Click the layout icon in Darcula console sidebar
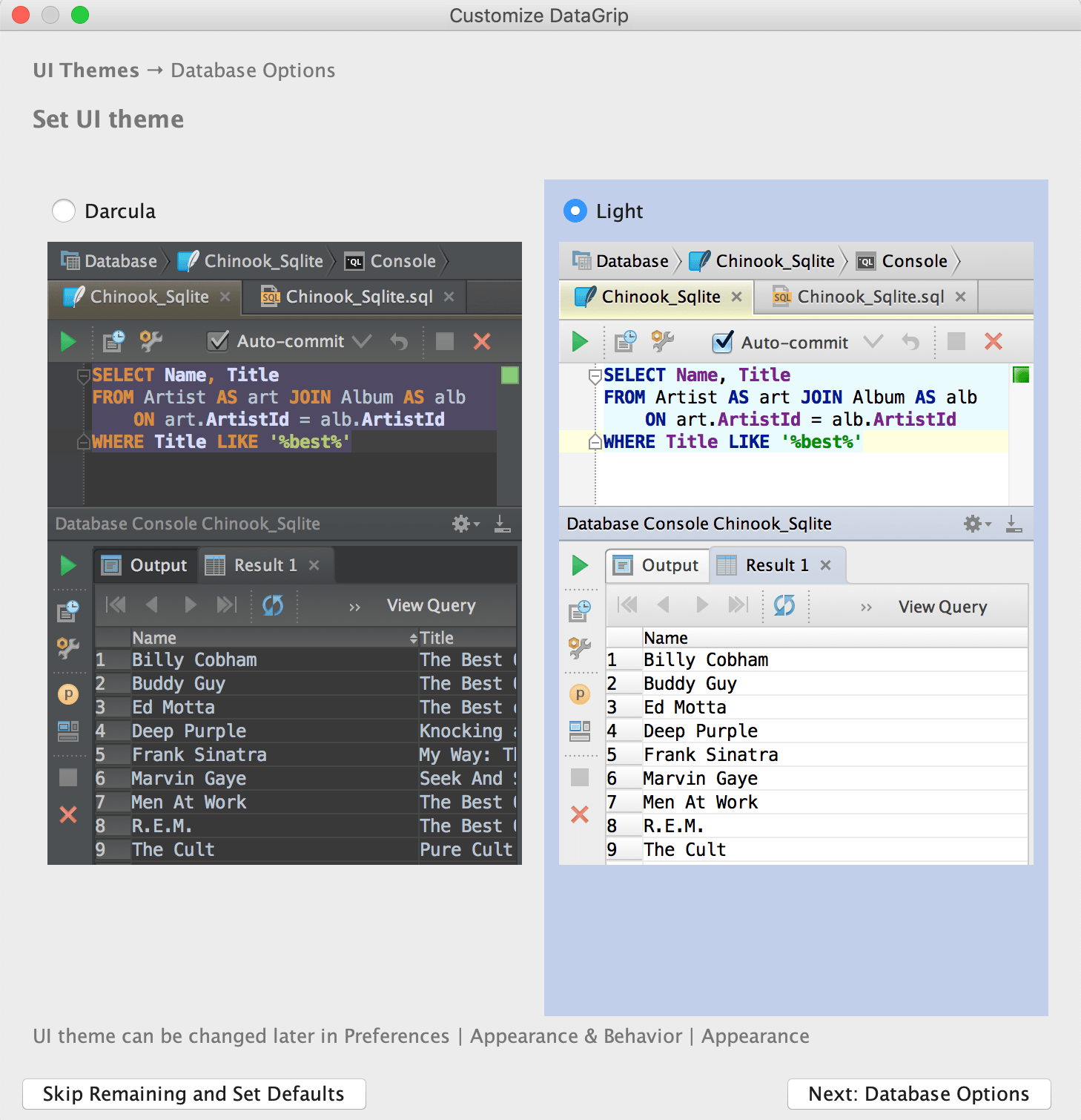Image resolution: width=1081 pixels, height=1120 pixels. [68, 731]
